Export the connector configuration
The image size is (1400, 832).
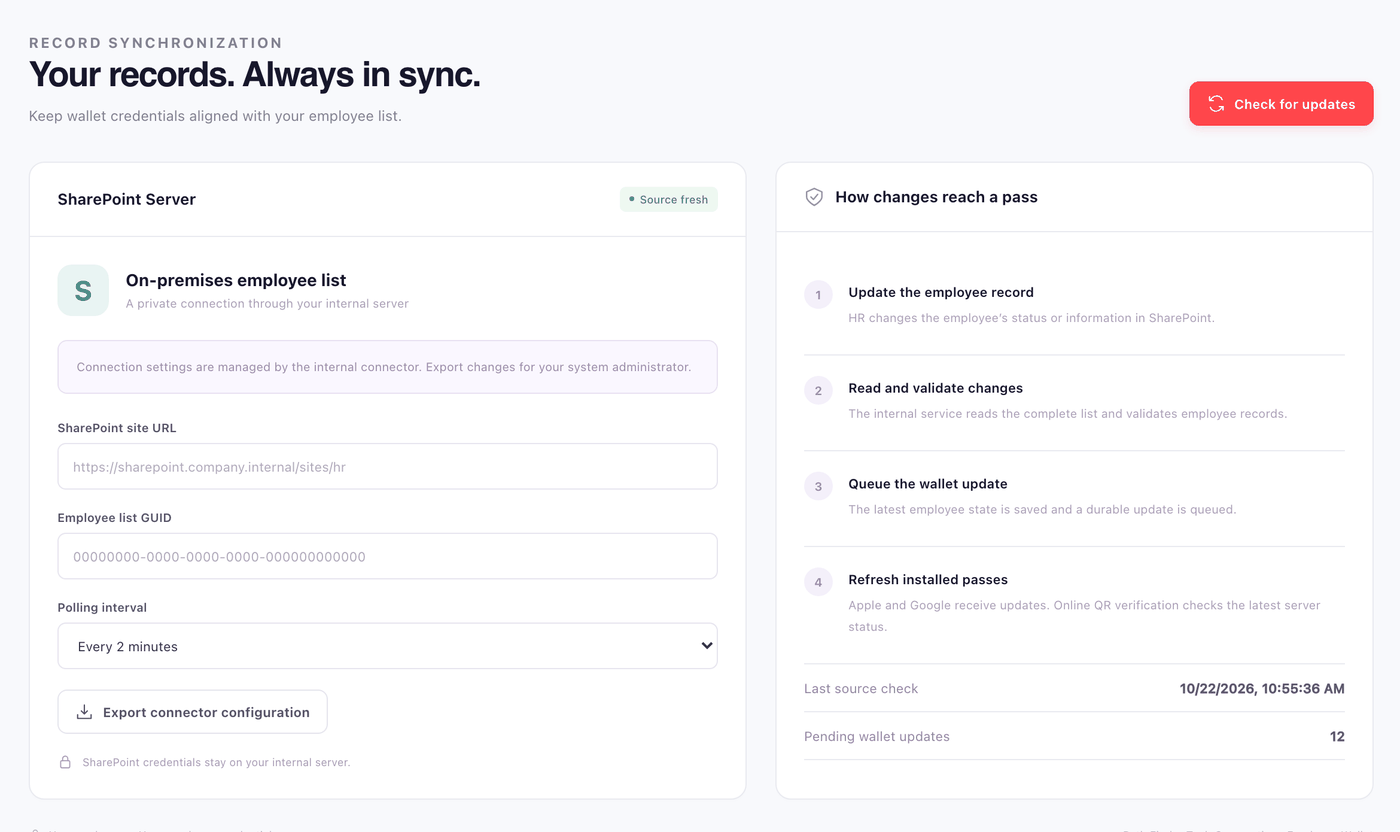coord(192,712)
